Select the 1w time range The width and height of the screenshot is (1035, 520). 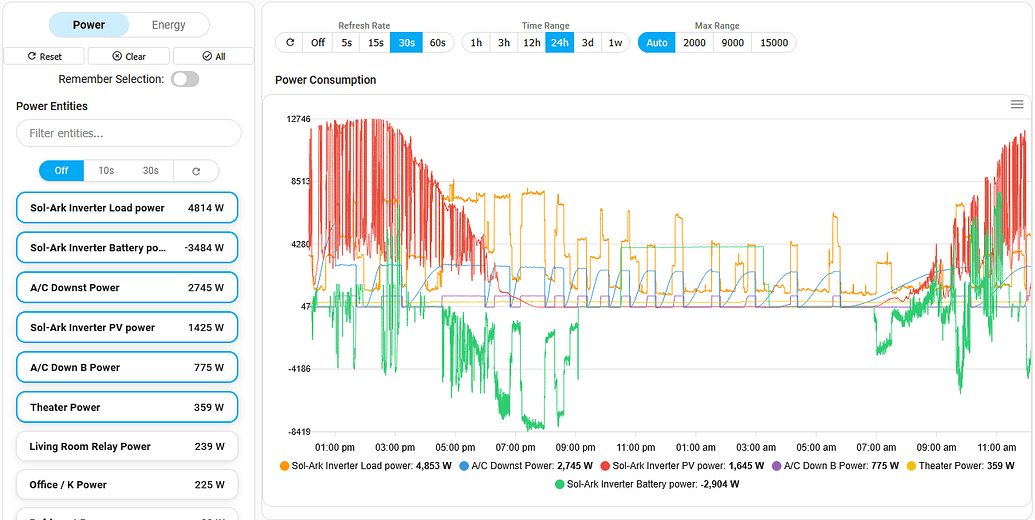pos(615,42)
